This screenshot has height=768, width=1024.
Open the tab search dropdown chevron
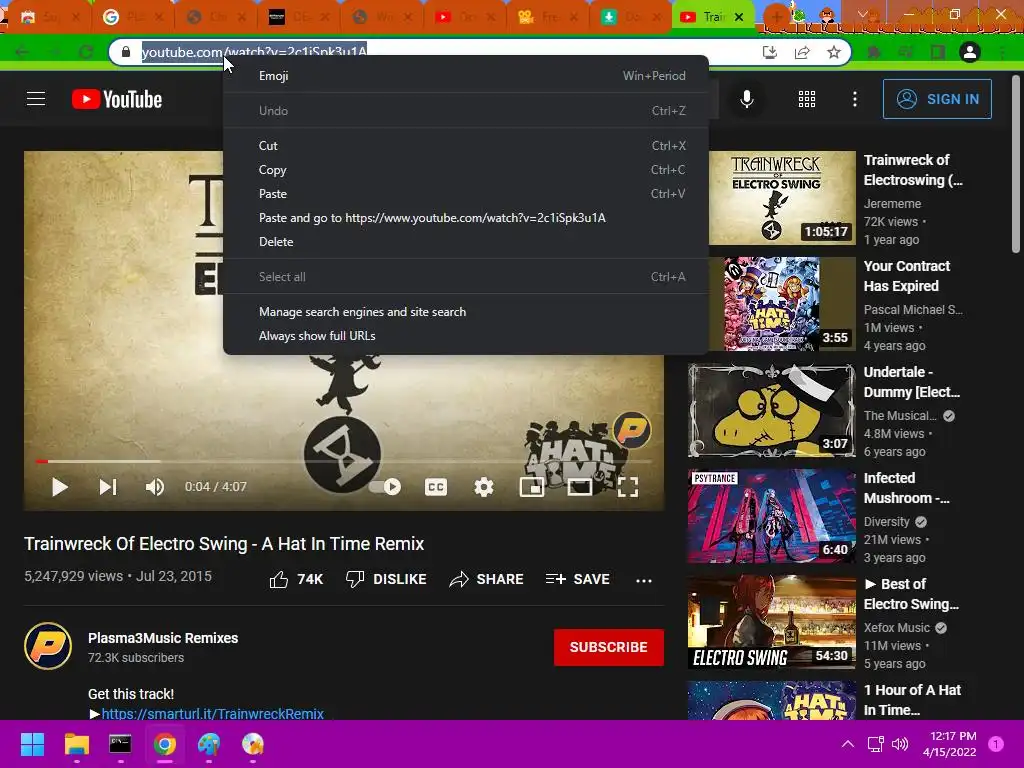(863, 14)
